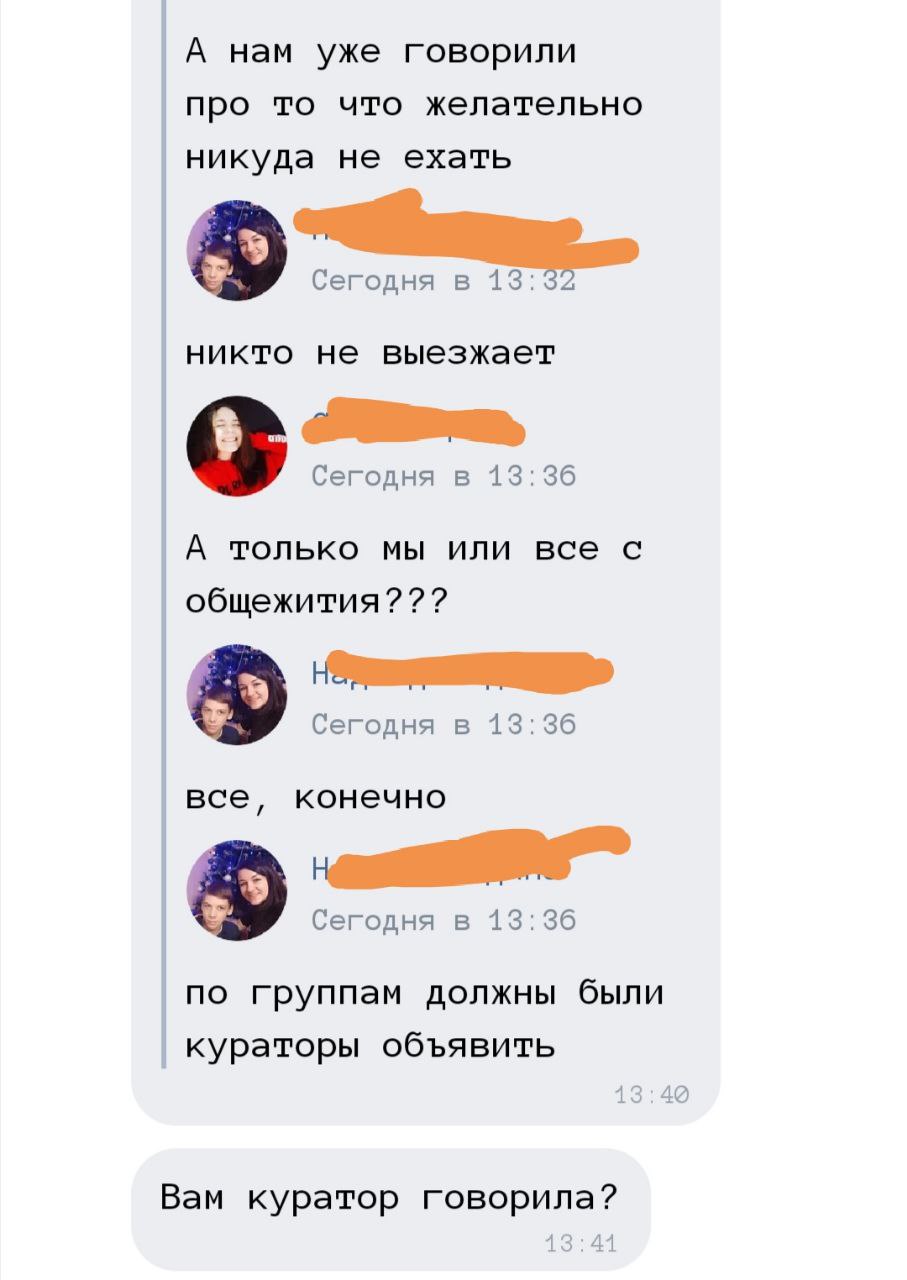Select the forwarded reply "все, конечно"
Image resolution: width=907 pixels, height=1280 pixels.
coord(316,798)
